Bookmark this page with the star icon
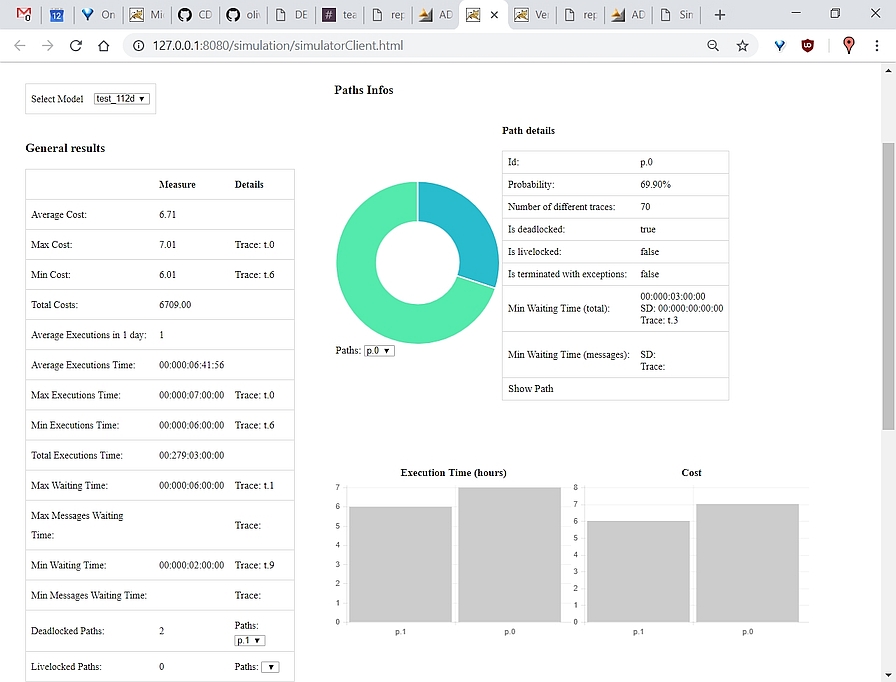The width and height of the screenshot is (896, 682). click(742, 46)
